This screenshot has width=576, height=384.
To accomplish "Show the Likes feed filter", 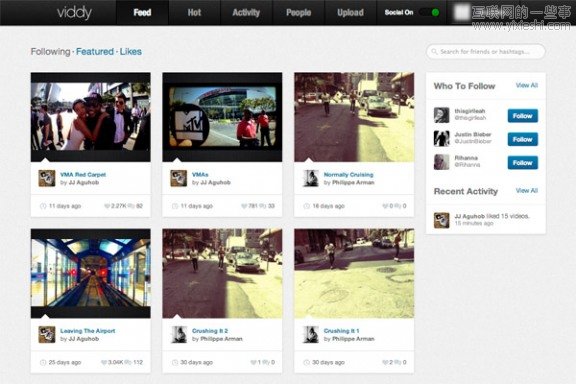I will [130, 51].
